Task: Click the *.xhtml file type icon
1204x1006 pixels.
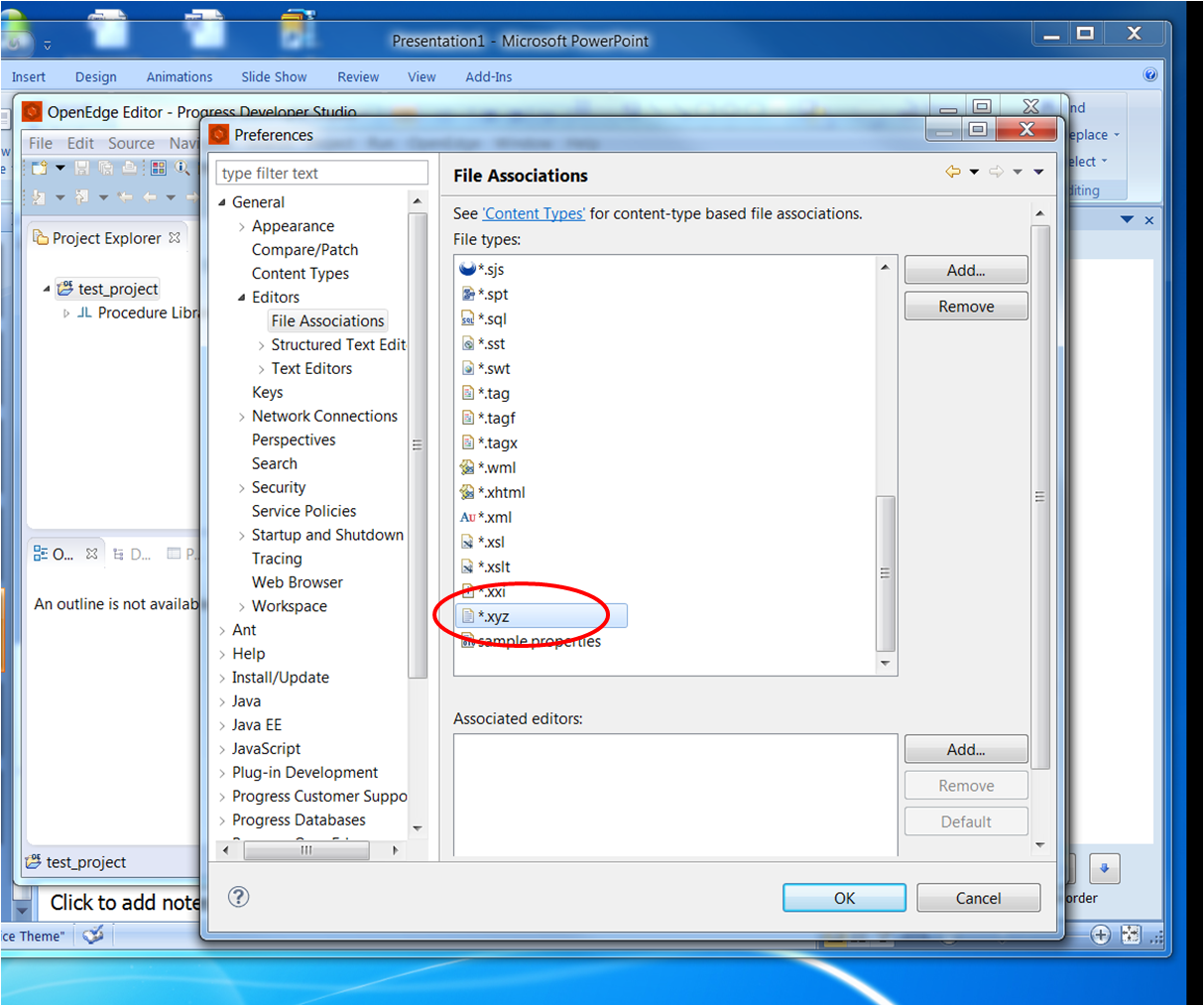Action: 468,492
